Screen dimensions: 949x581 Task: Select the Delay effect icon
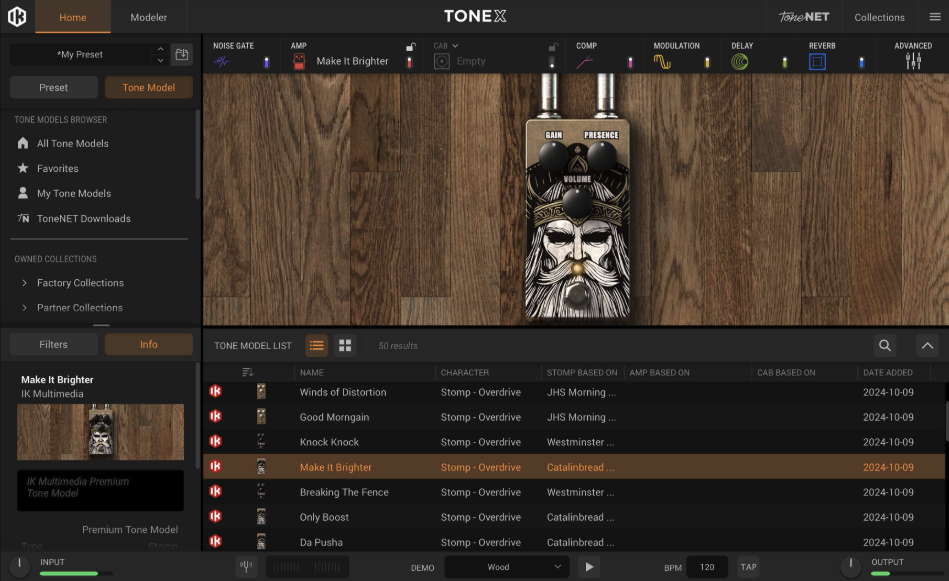[740, 62]
